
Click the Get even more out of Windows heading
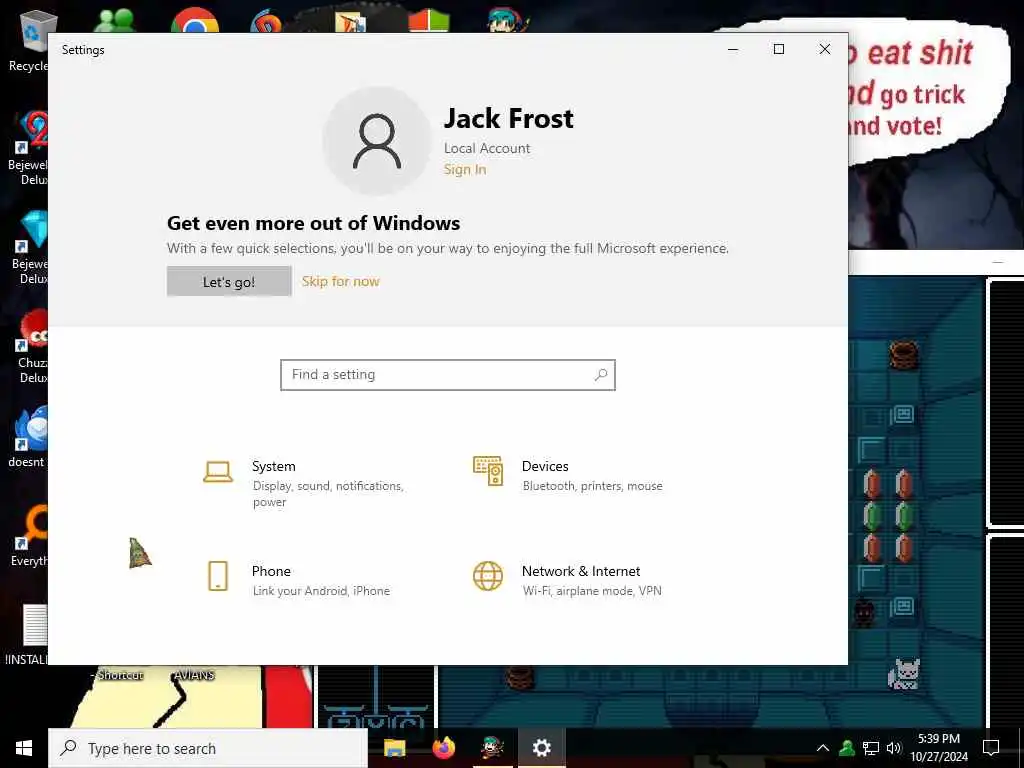(x=313, y=223)
